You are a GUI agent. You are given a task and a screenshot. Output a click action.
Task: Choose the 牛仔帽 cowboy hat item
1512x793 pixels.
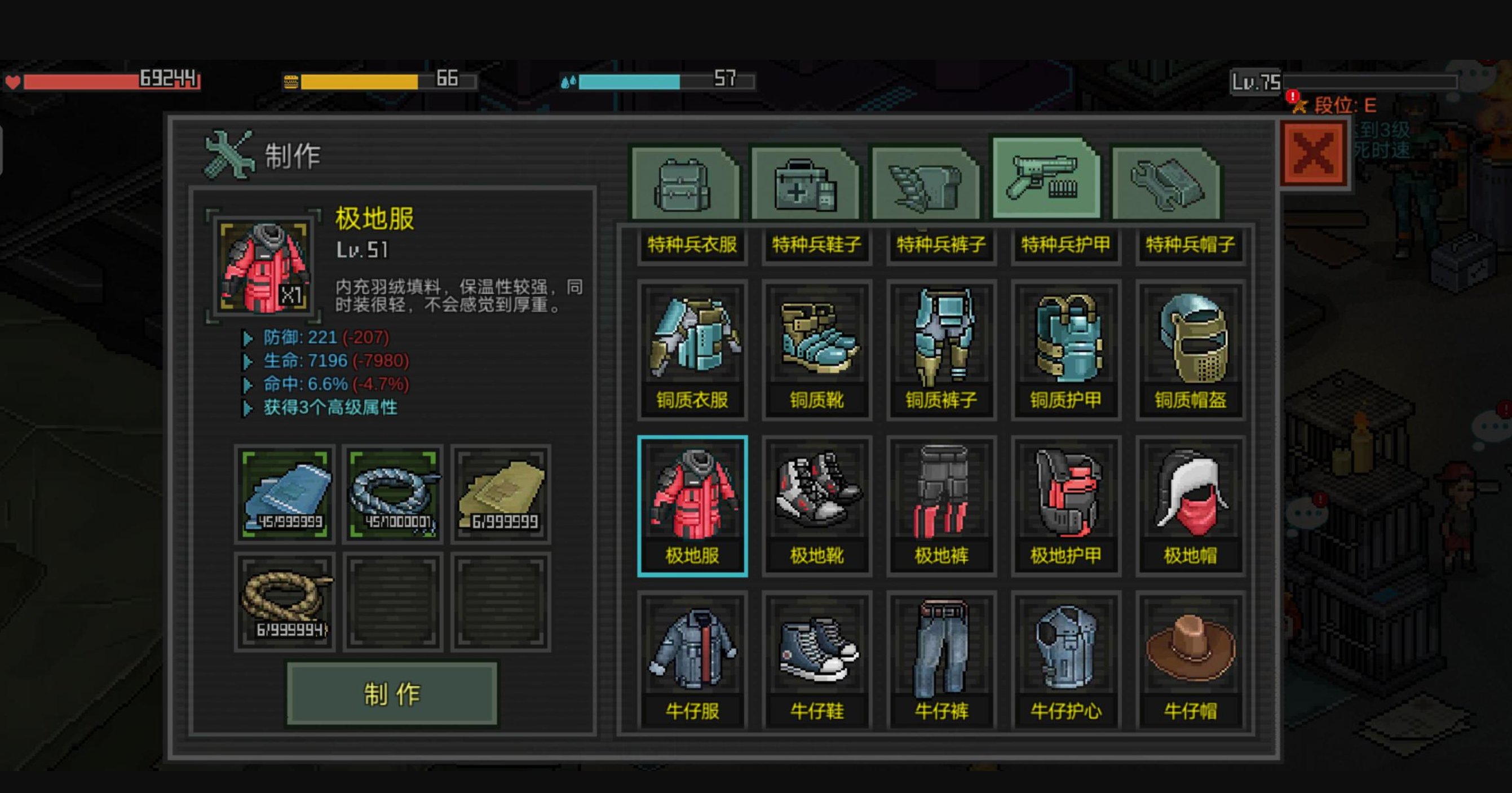(x=1190, y=661)
